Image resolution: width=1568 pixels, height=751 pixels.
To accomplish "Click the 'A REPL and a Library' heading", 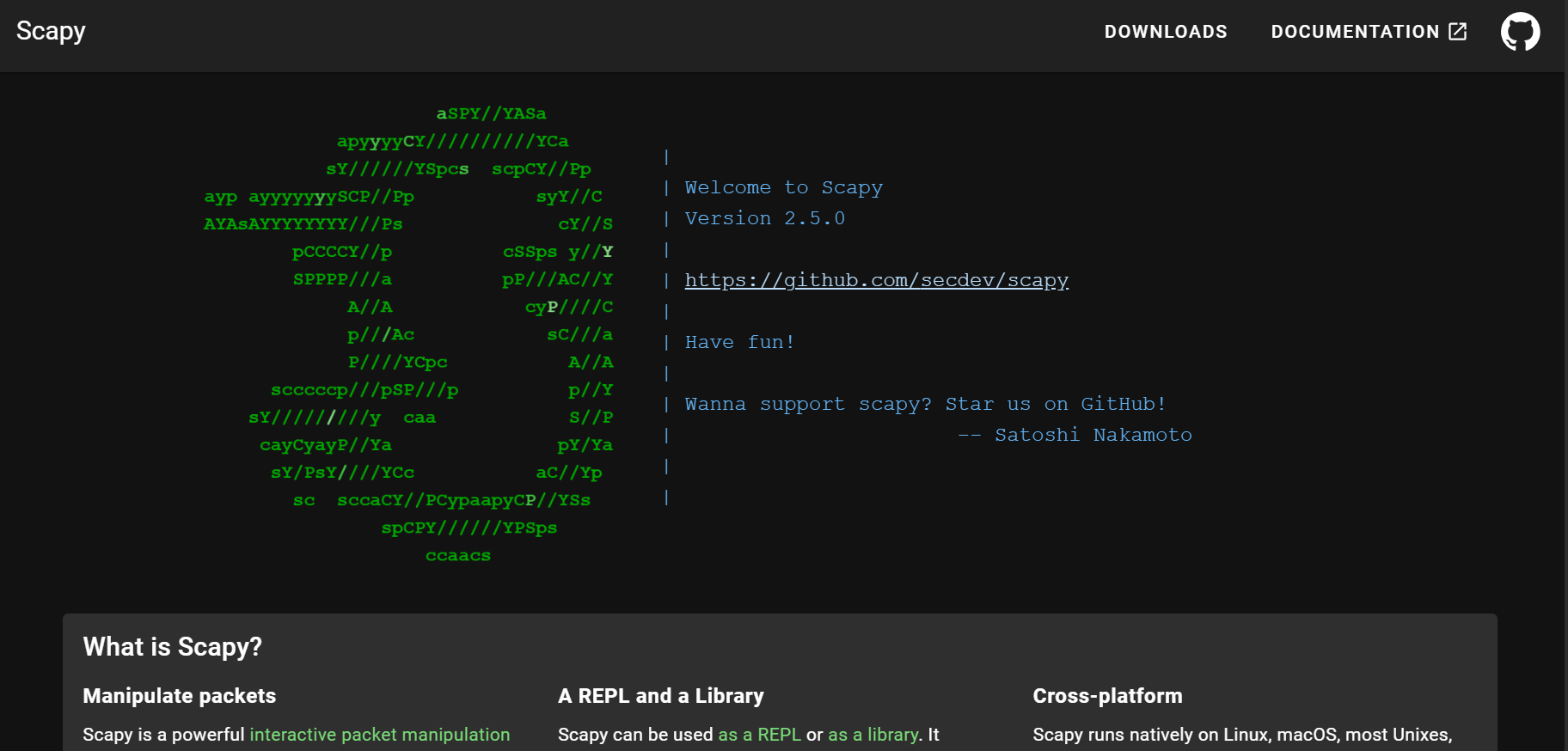I will (660, 696).
